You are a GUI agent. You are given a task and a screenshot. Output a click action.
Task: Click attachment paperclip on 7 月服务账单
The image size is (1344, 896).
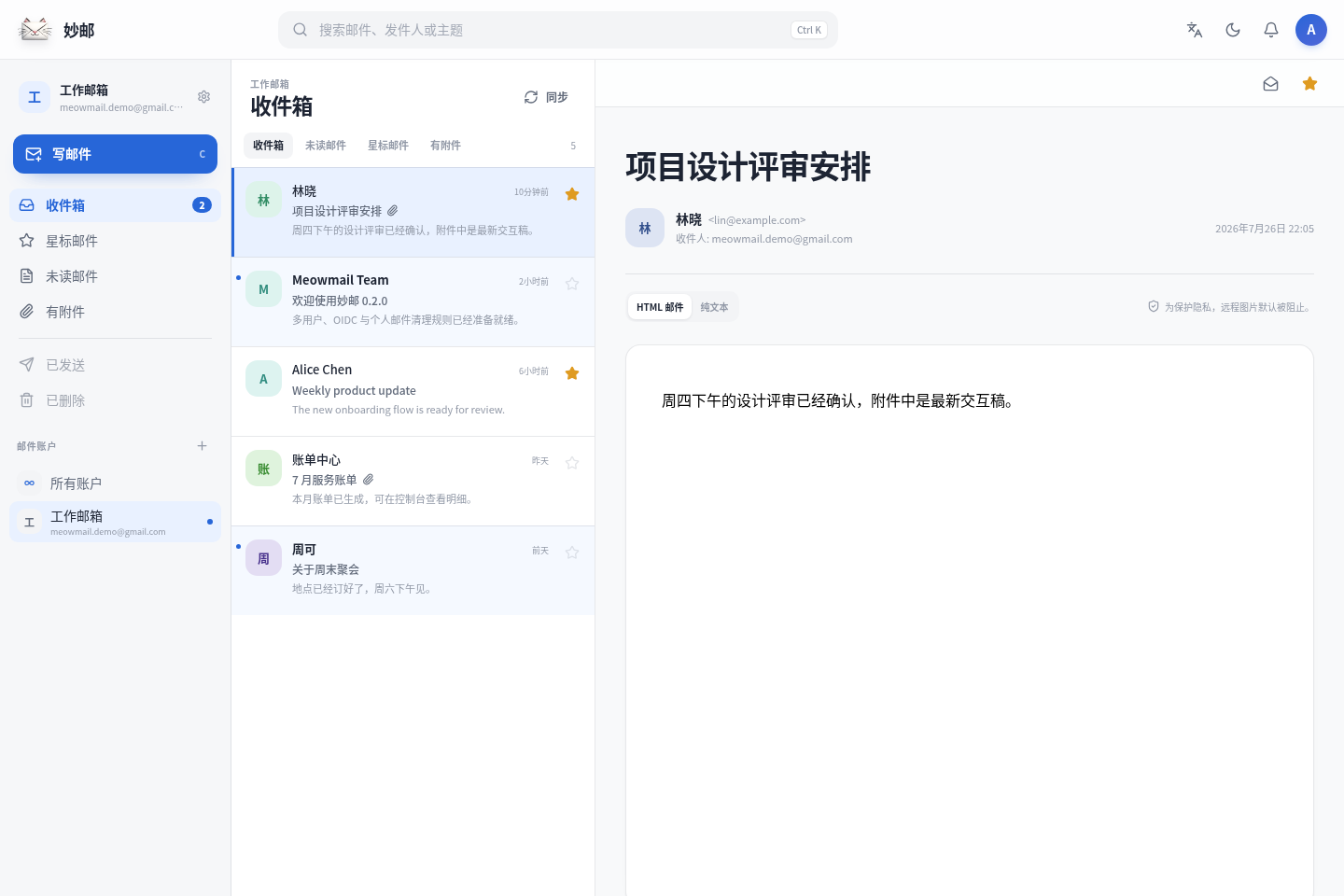point(369,480)
